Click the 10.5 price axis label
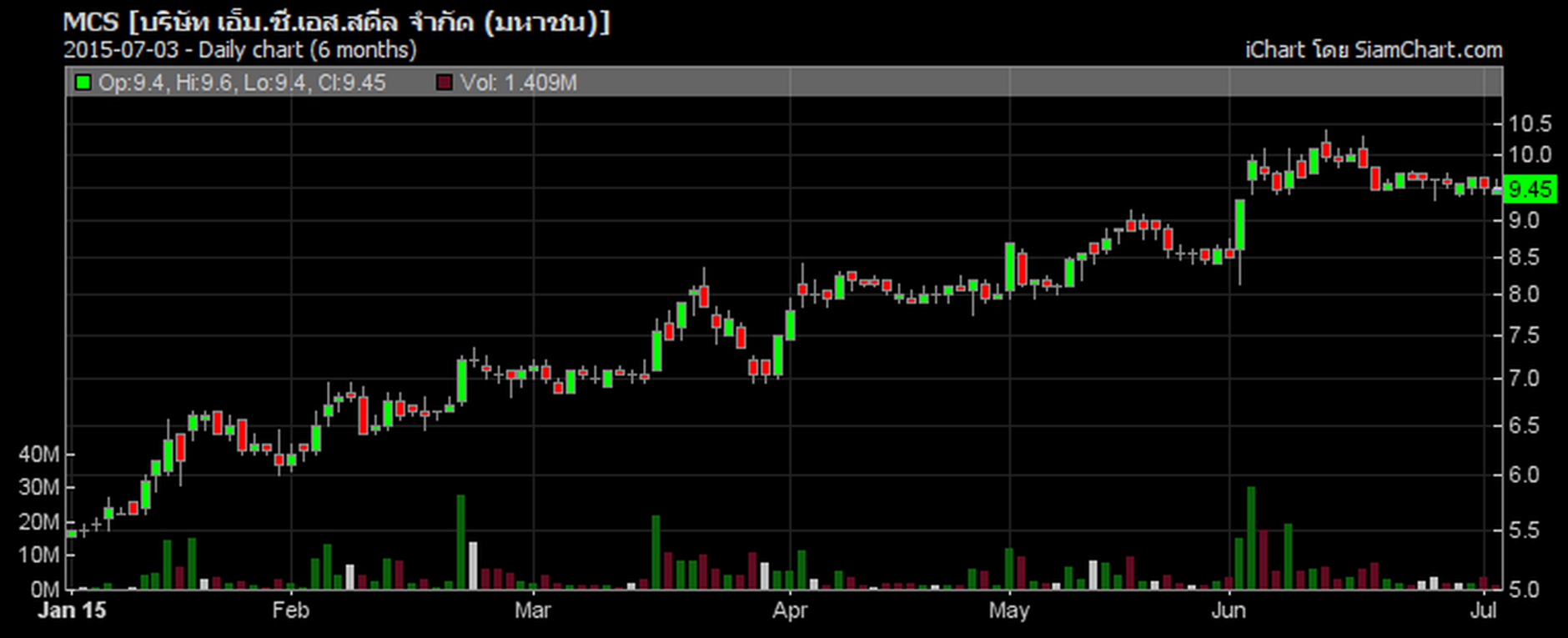The width and height of the screenshot is (1568, 638). [x=1530, y=123]
